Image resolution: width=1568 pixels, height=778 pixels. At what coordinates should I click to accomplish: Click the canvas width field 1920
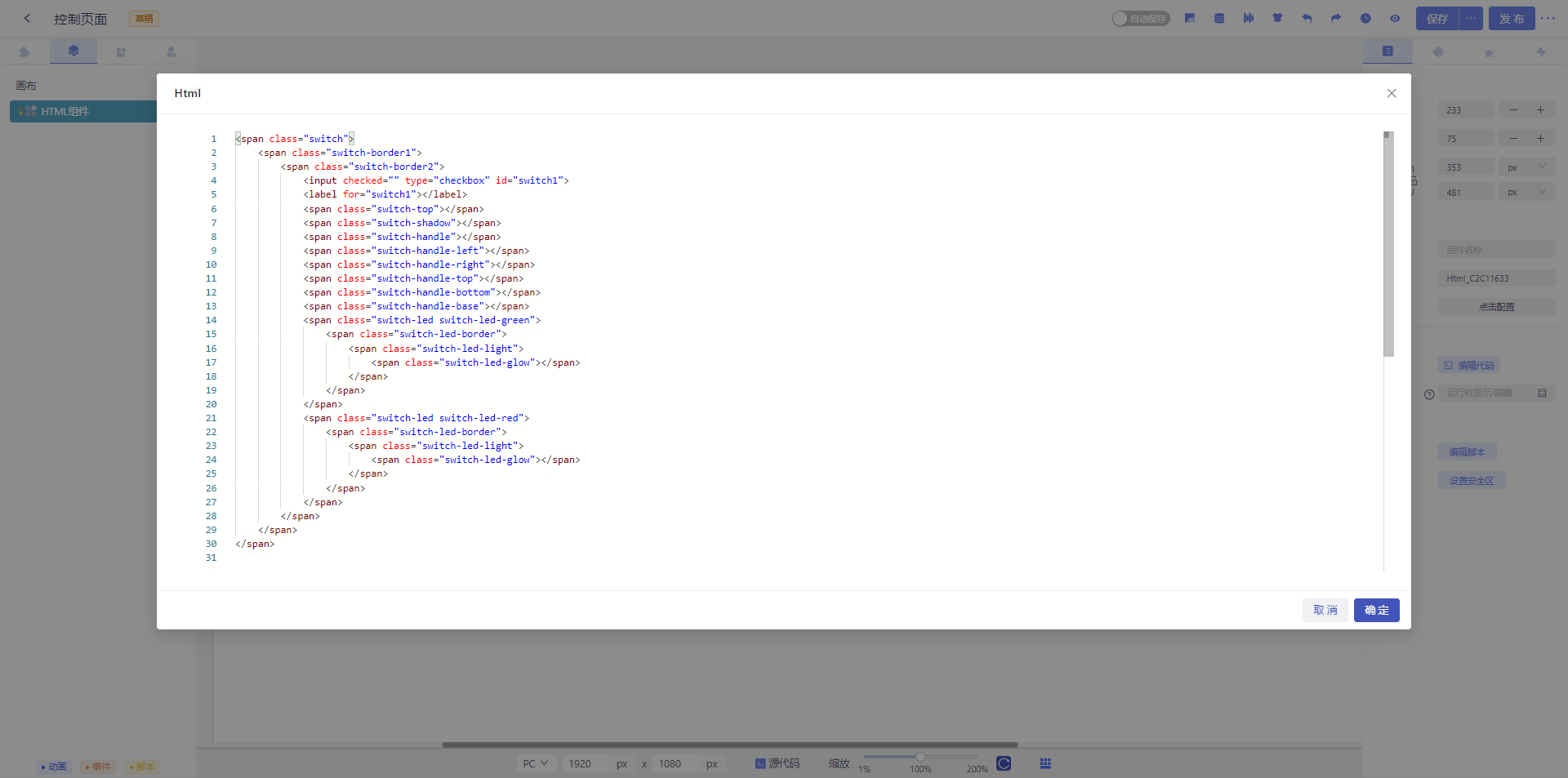click(585, 763)
